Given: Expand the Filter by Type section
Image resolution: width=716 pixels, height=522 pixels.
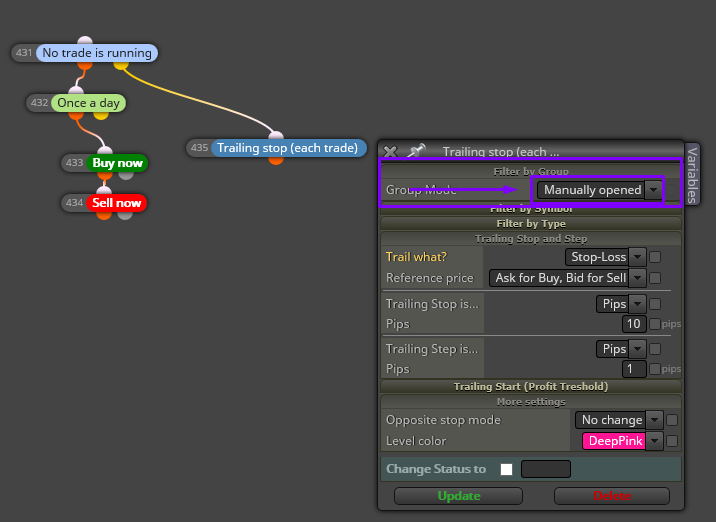Looking at the screenshot, I should click(x=531, y=224).
